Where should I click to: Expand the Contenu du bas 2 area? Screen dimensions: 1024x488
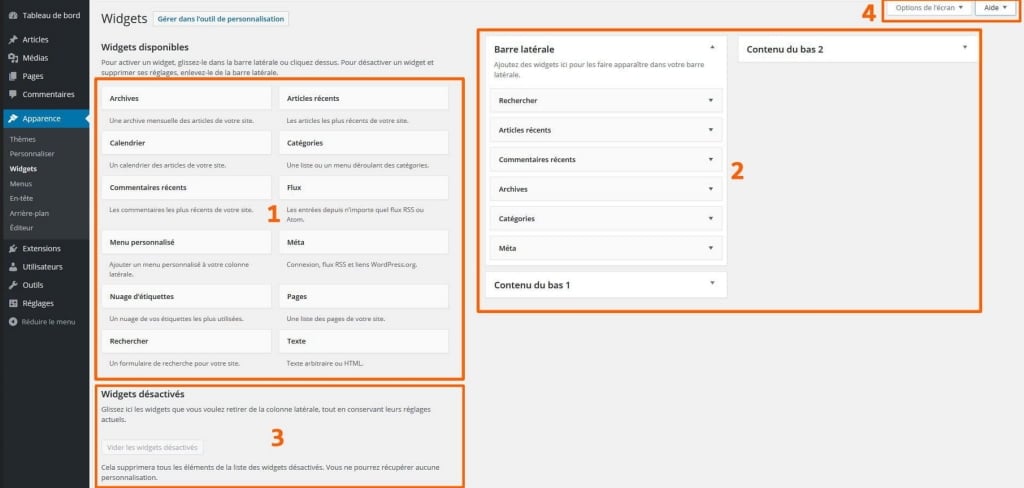coord(965,48)
